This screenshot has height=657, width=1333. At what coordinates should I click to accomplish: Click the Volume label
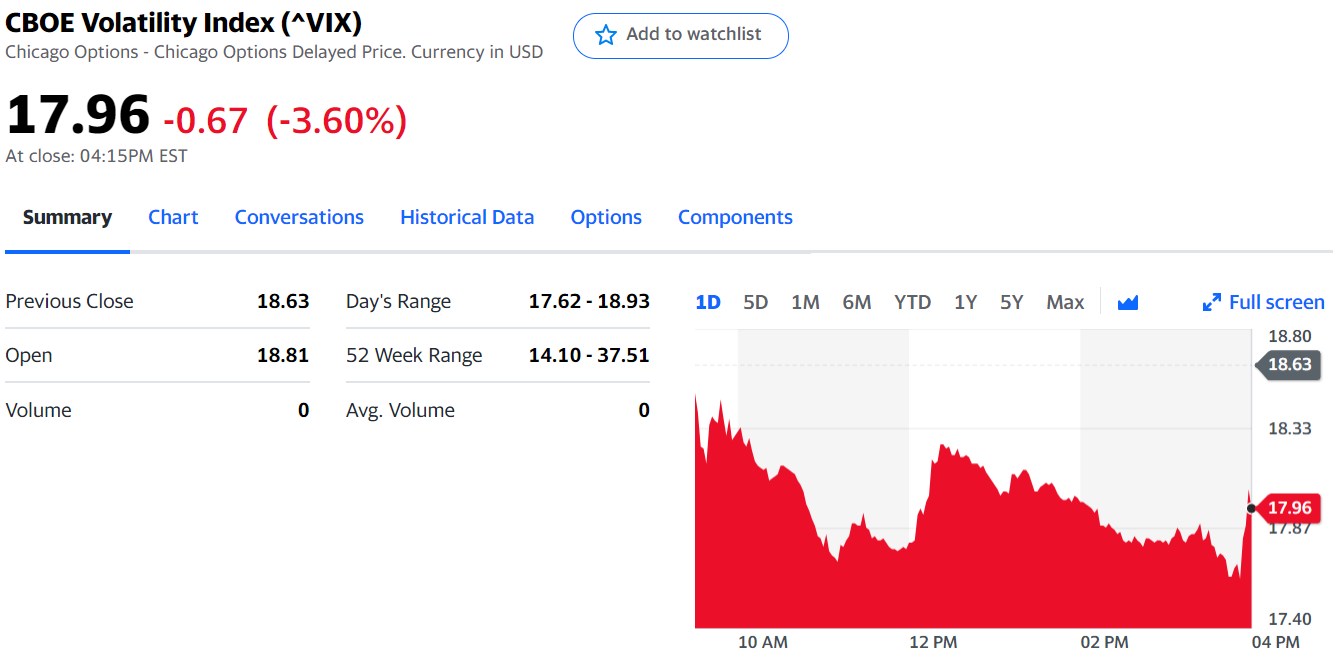click(38, 410)
